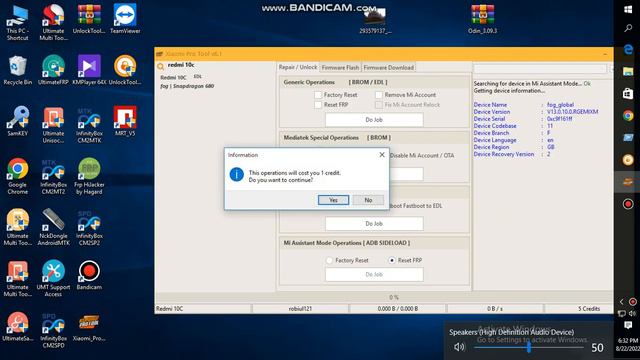The height and width of the screenshot is (360, 640).
Task: Click Do Job in Mi Assistant Mode Operations
Action: coord(374,274)
